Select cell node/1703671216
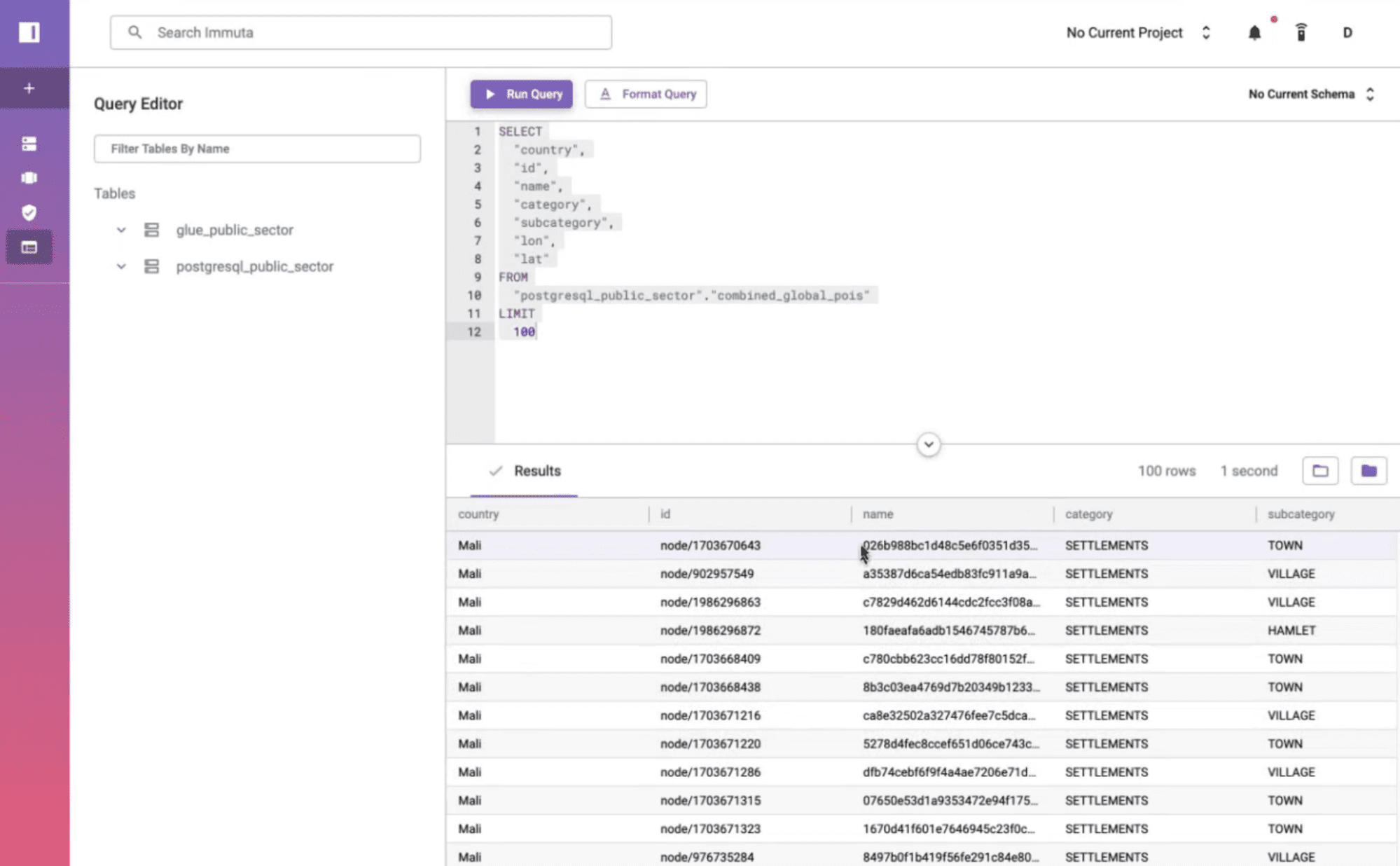 click(710, 715)
